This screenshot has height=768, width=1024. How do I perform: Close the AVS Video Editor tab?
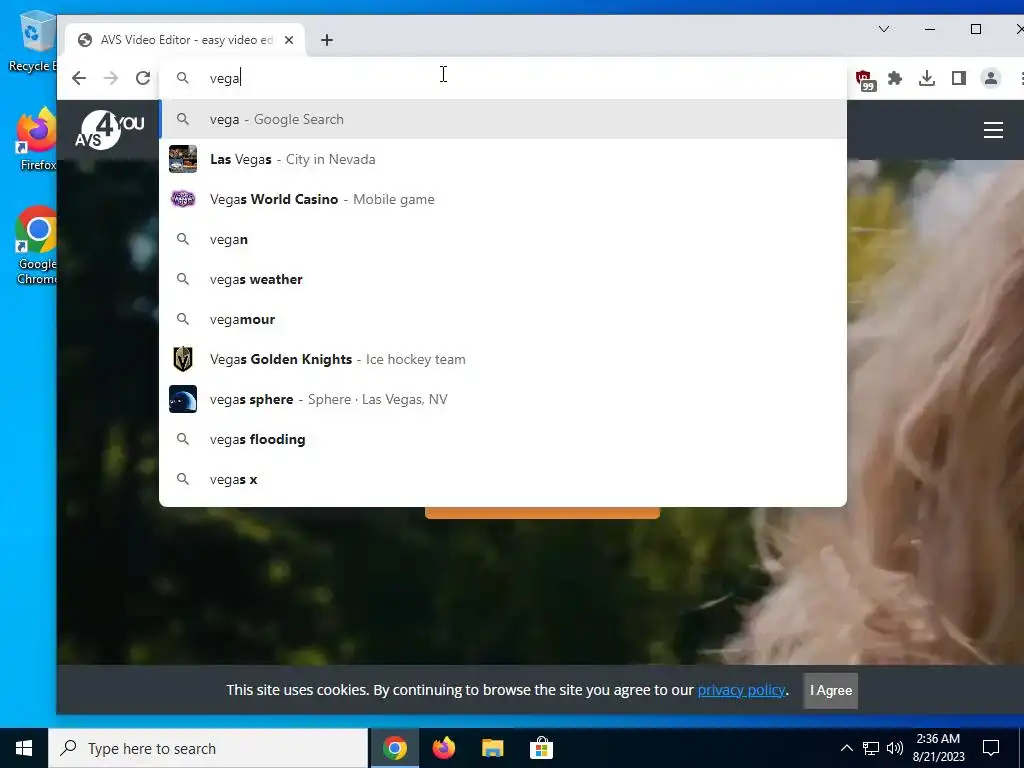pos(289,40)
